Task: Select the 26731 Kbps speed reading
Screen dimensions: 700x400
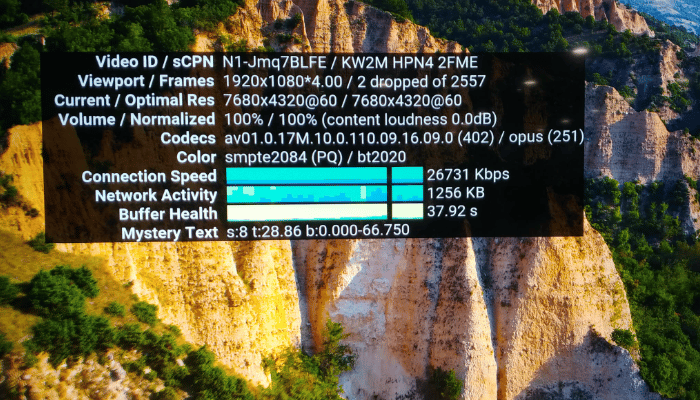Action: [468, 175]
